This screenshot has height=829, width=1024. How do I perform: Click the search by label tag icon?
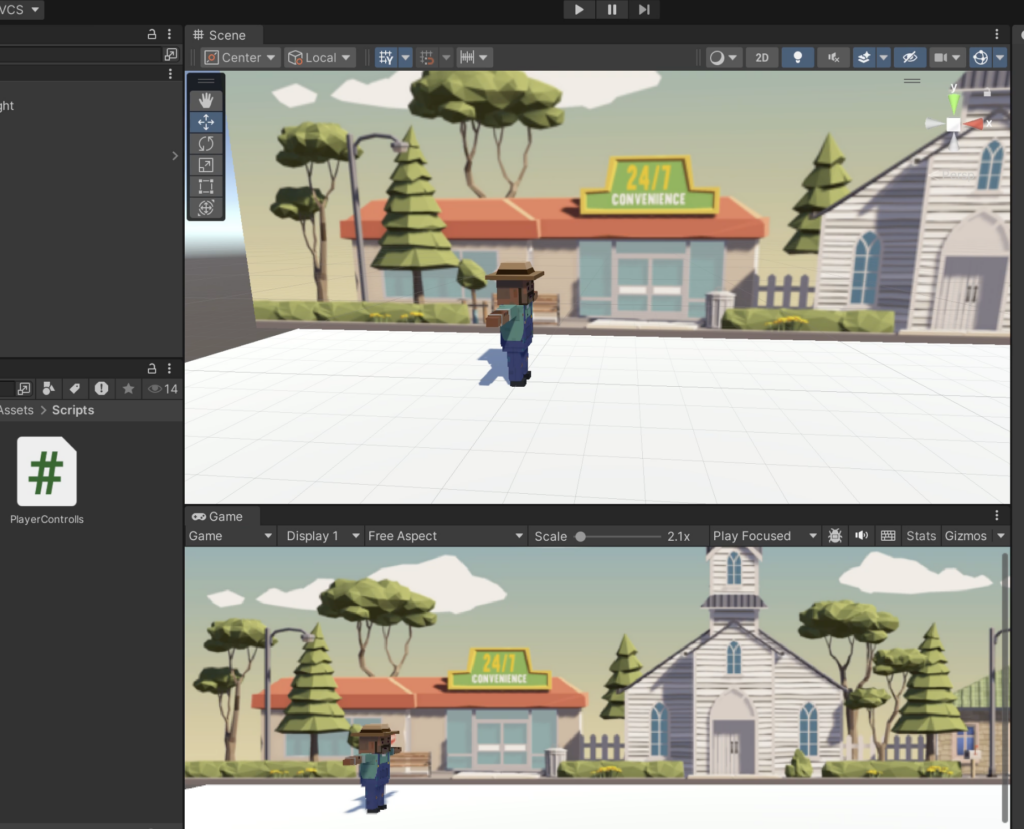(x=74, y=388)
